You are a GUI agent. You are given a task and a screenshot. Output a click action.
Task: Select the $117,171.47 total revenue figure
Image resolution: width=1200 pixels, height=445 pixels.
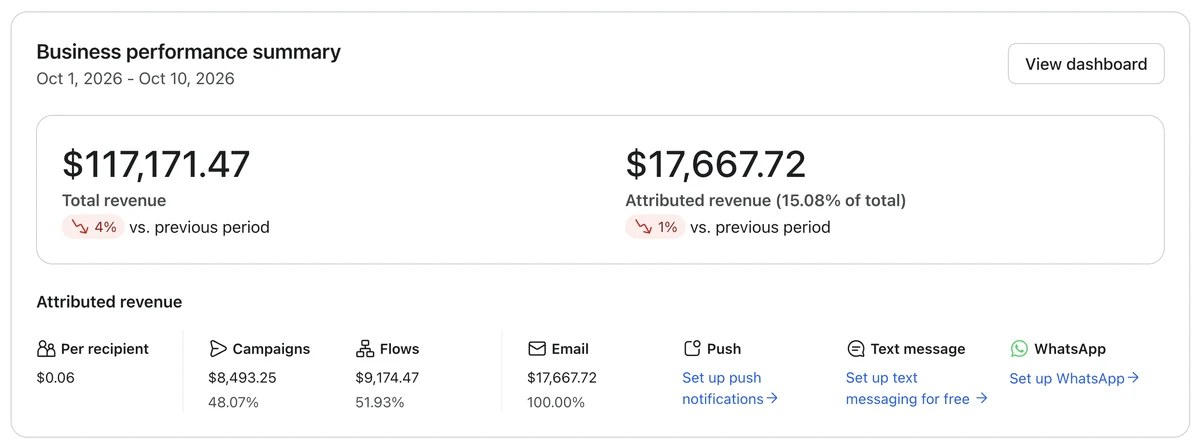coord(156,164)
